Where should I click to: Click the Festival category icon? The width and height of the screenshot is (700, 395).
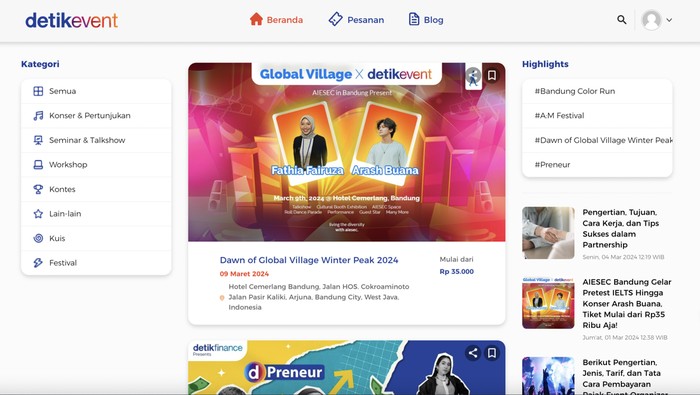38,263
